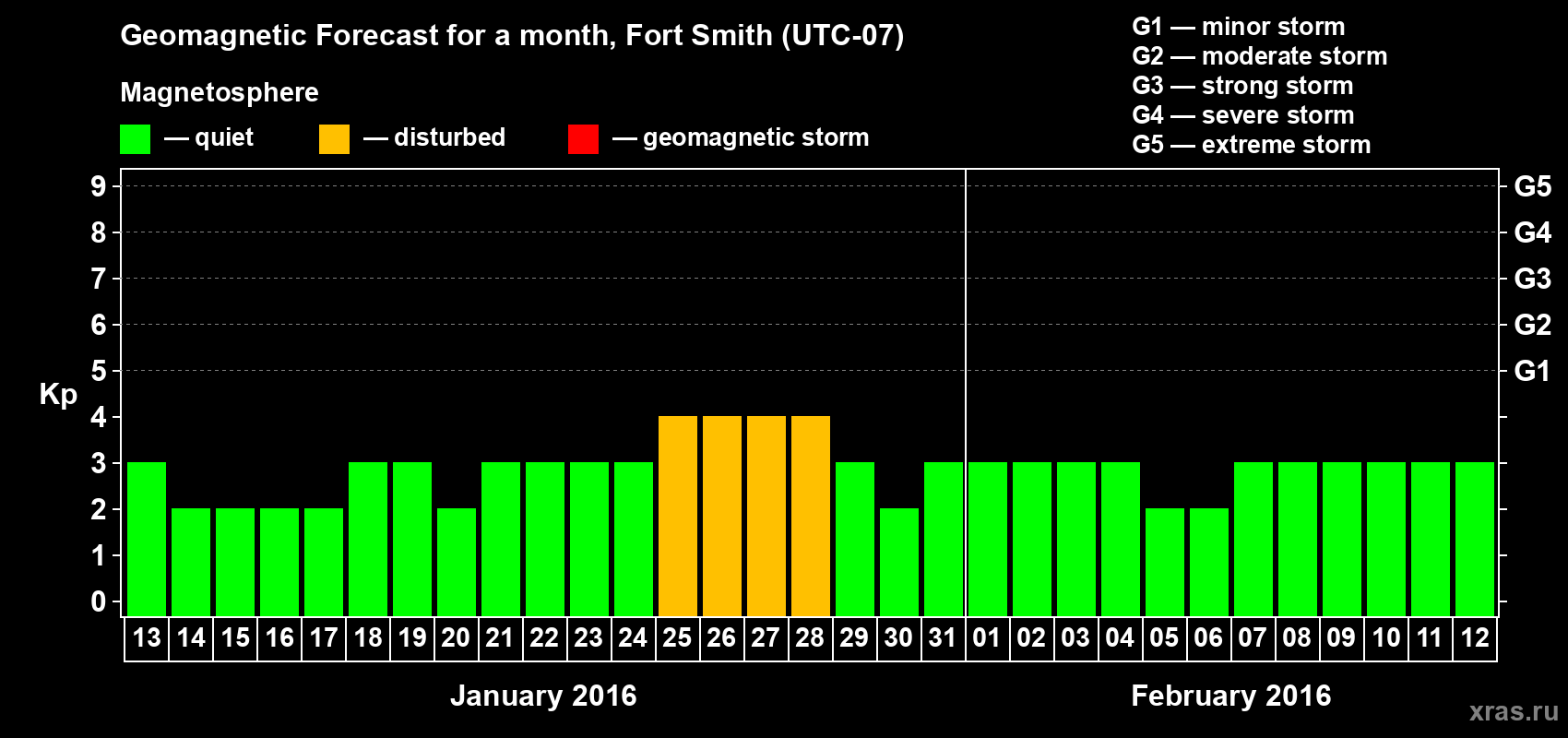Click the G5 right axis label

coord(1533,186)
